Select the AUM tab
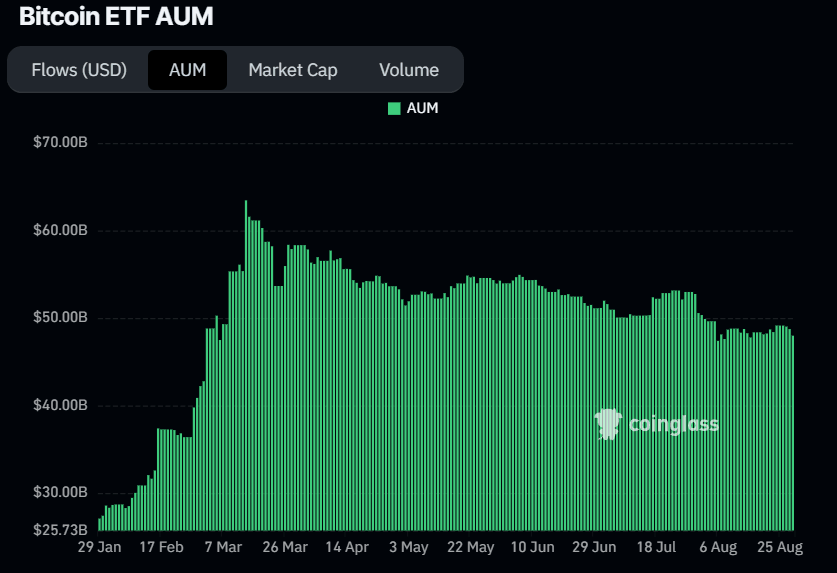 (x=187, y=70)
